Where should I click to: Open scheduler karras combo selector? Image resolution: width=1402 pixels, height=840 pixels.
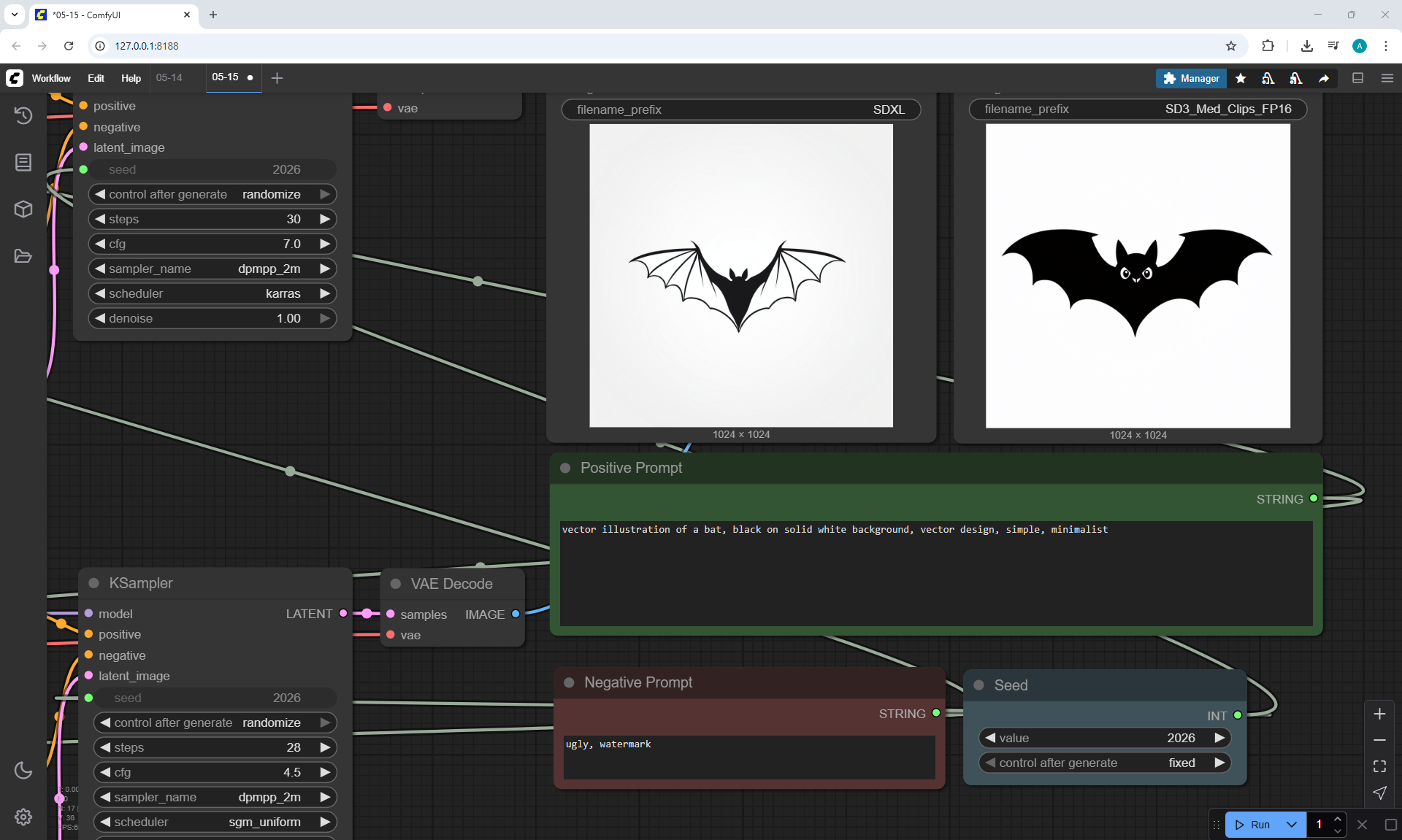coord(212,293)
